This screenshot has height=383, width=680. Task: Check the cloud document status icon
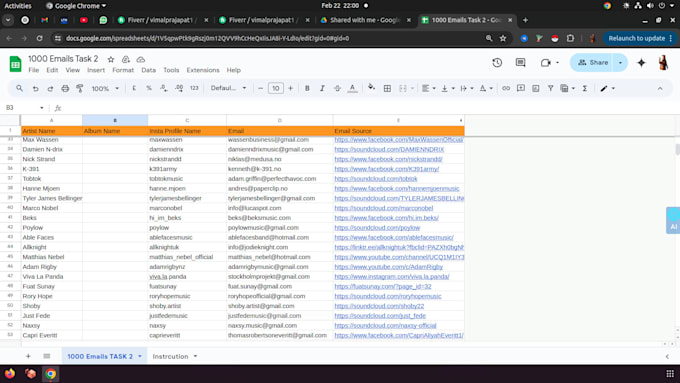click(141, 59)
